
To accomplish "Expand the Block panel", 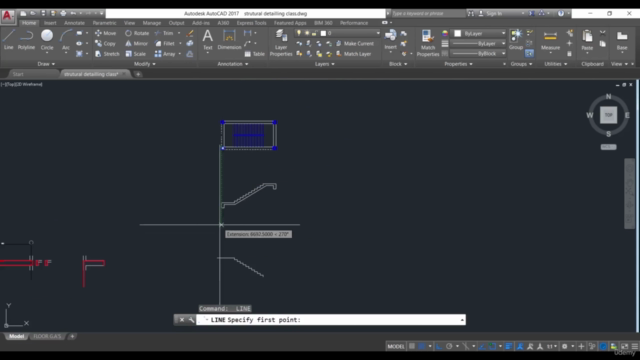I will coord(398,64).
